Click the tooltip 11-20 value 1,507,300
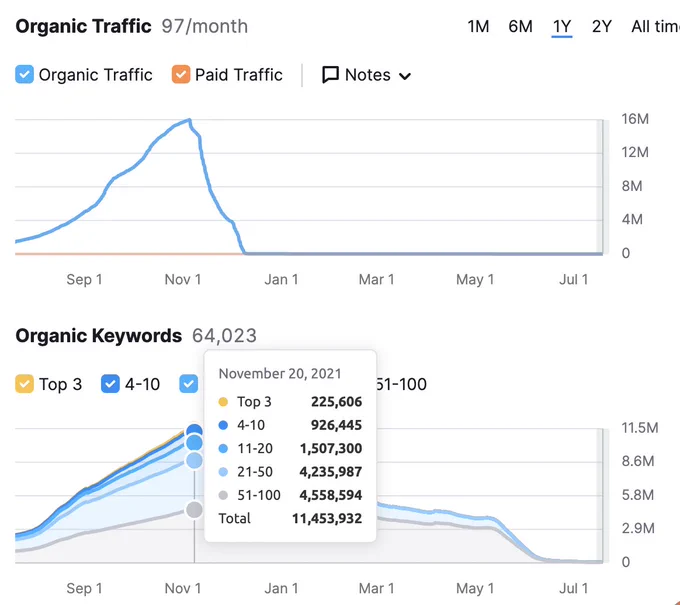Screen dimensions: 680x605 pos(331,448)
